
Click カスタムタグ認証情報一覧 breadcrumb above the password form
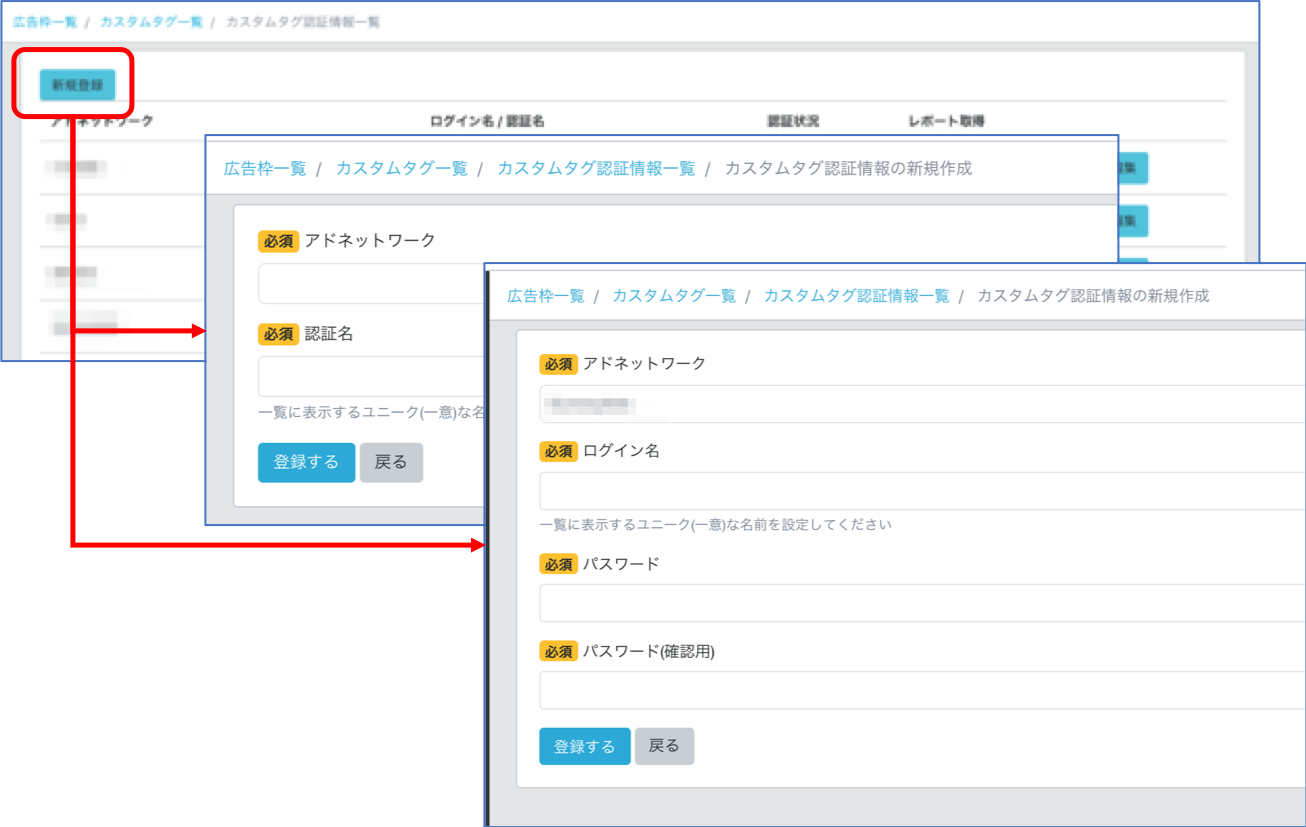pyautogui.click(x=856, y=296)
